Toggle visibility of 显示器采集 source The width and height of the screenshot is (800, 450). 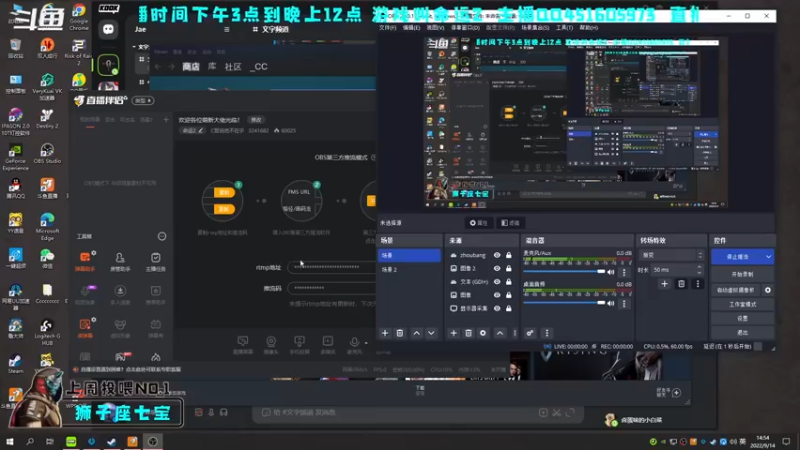pyautogui.click(x=497, y=308)
